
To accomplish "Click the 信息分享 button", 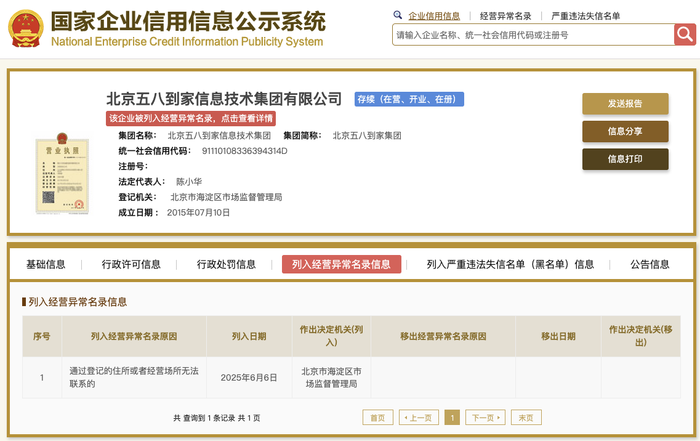I will 625,131.
